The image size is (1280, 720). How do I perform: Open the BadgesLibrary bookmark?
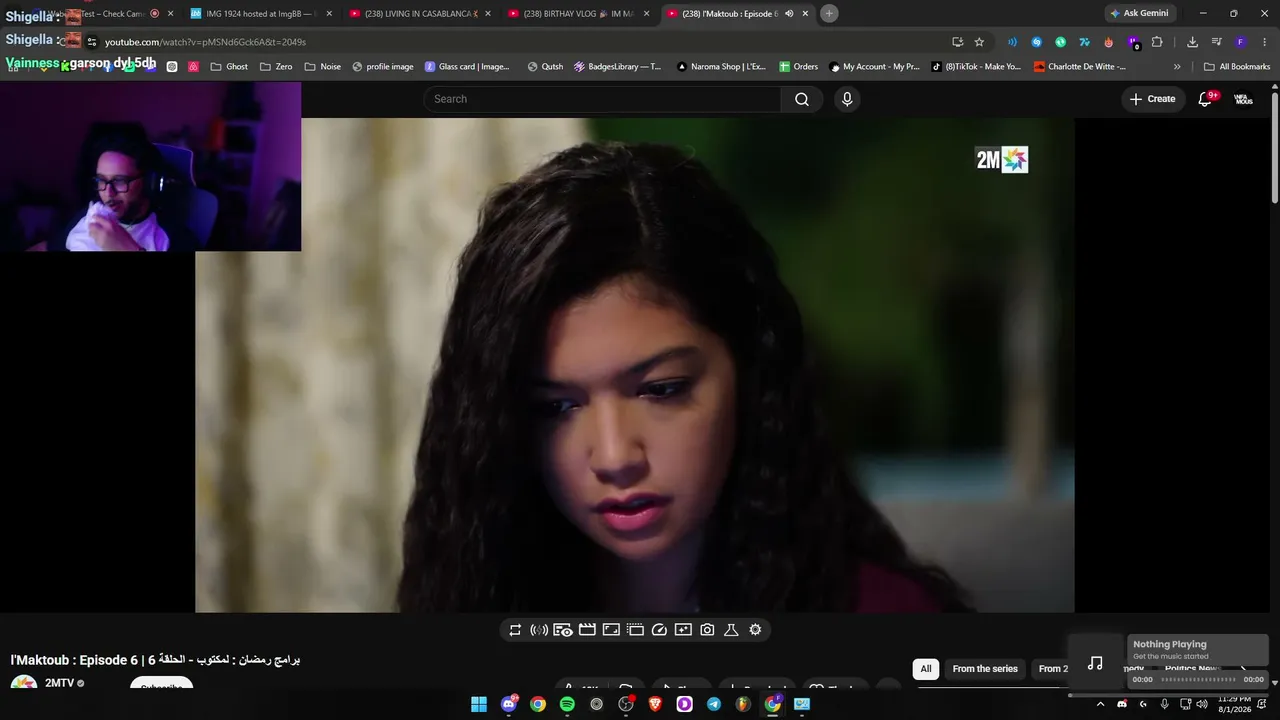pos(618,67)
